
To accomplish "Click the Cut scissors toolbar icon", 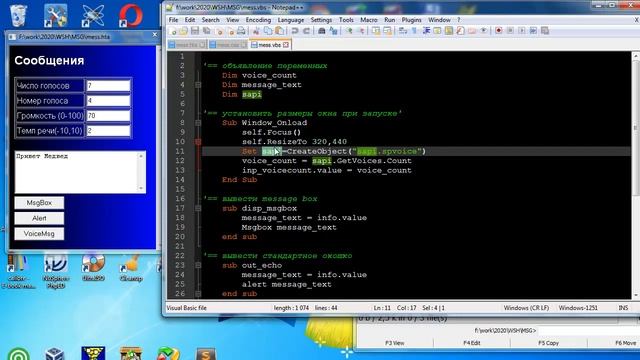I will [x=256, y=31].
